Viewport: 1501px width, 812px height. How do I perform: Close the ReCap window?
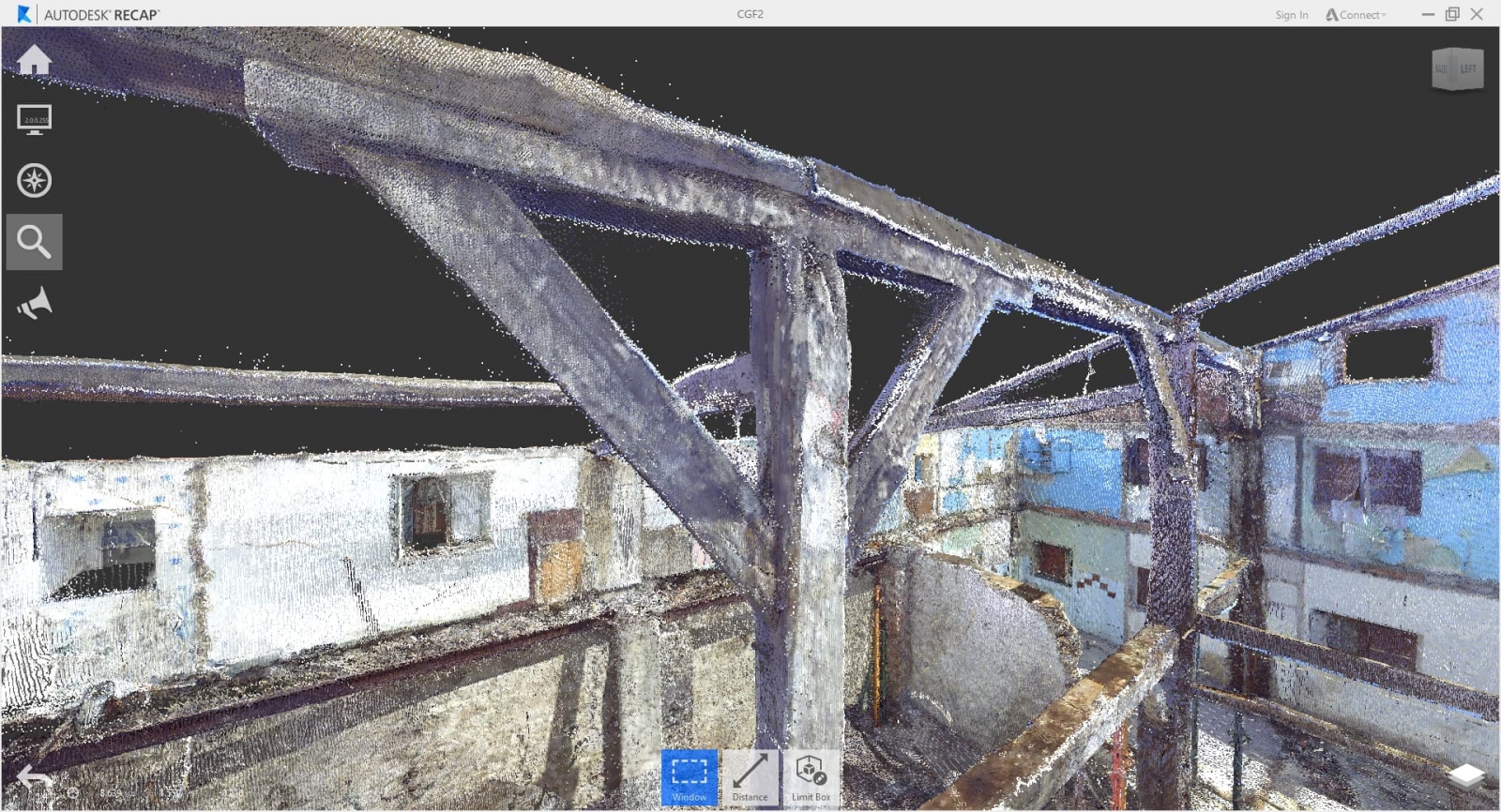pyautogui.click(x=1477, y=14)
